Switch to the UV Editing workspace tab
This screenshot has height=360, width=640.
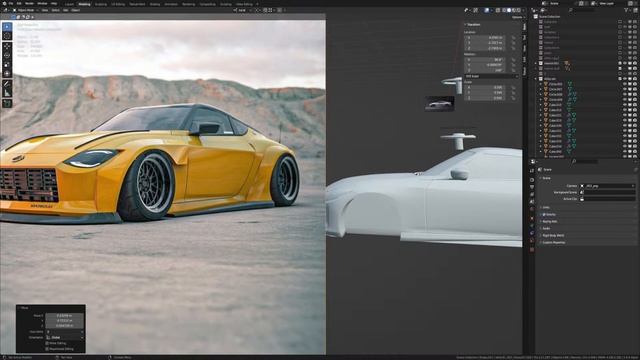point(118,4)
